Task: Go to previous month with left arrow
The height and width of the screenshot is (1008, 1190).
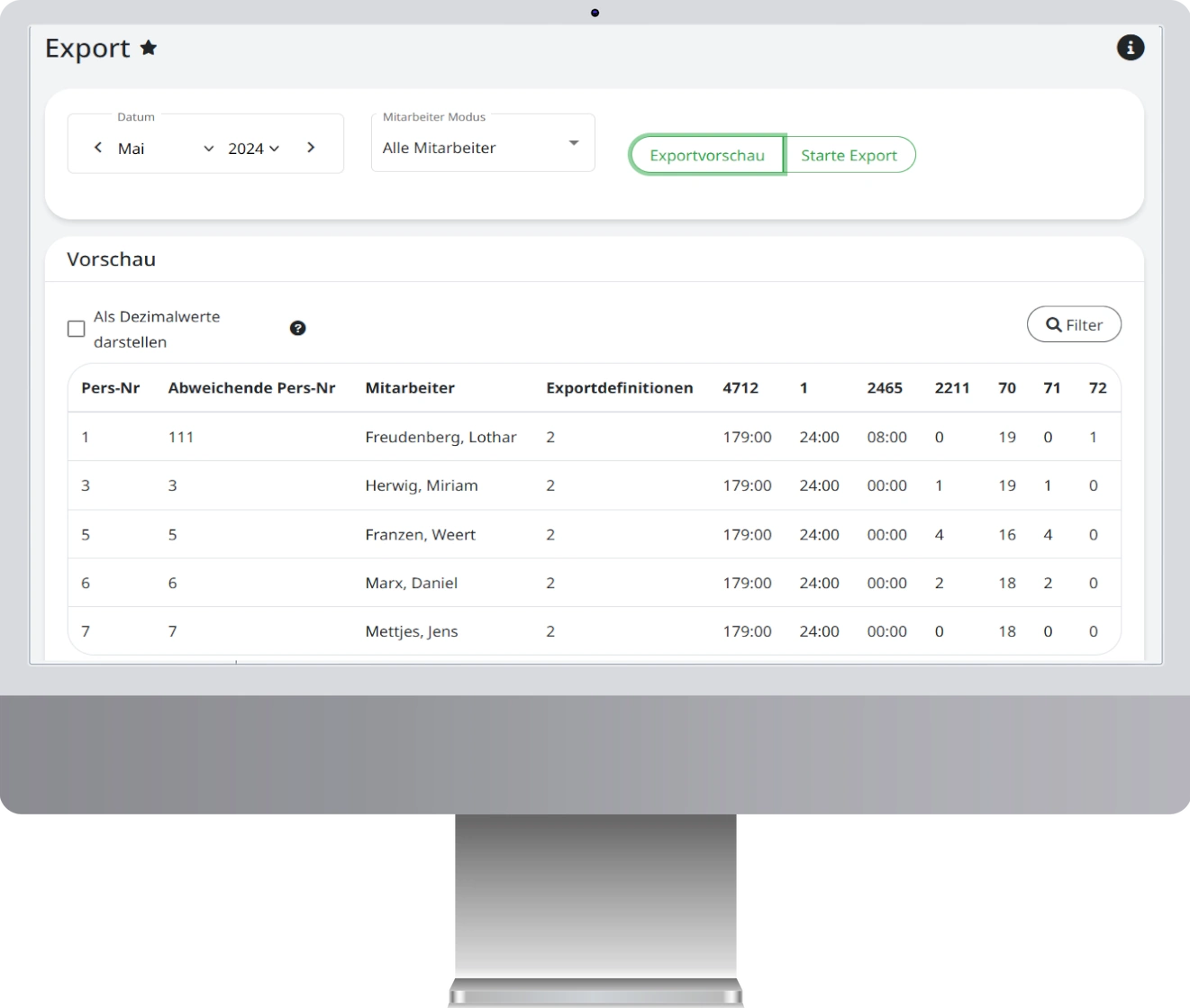Action: click(98, 148)
